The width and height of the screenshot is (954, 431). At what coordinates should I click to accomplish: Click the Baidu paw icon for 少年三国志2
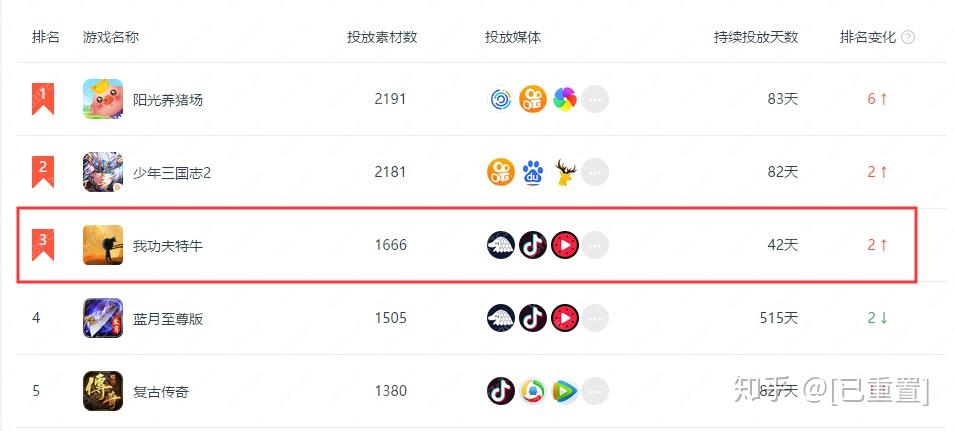pos(533,172)
